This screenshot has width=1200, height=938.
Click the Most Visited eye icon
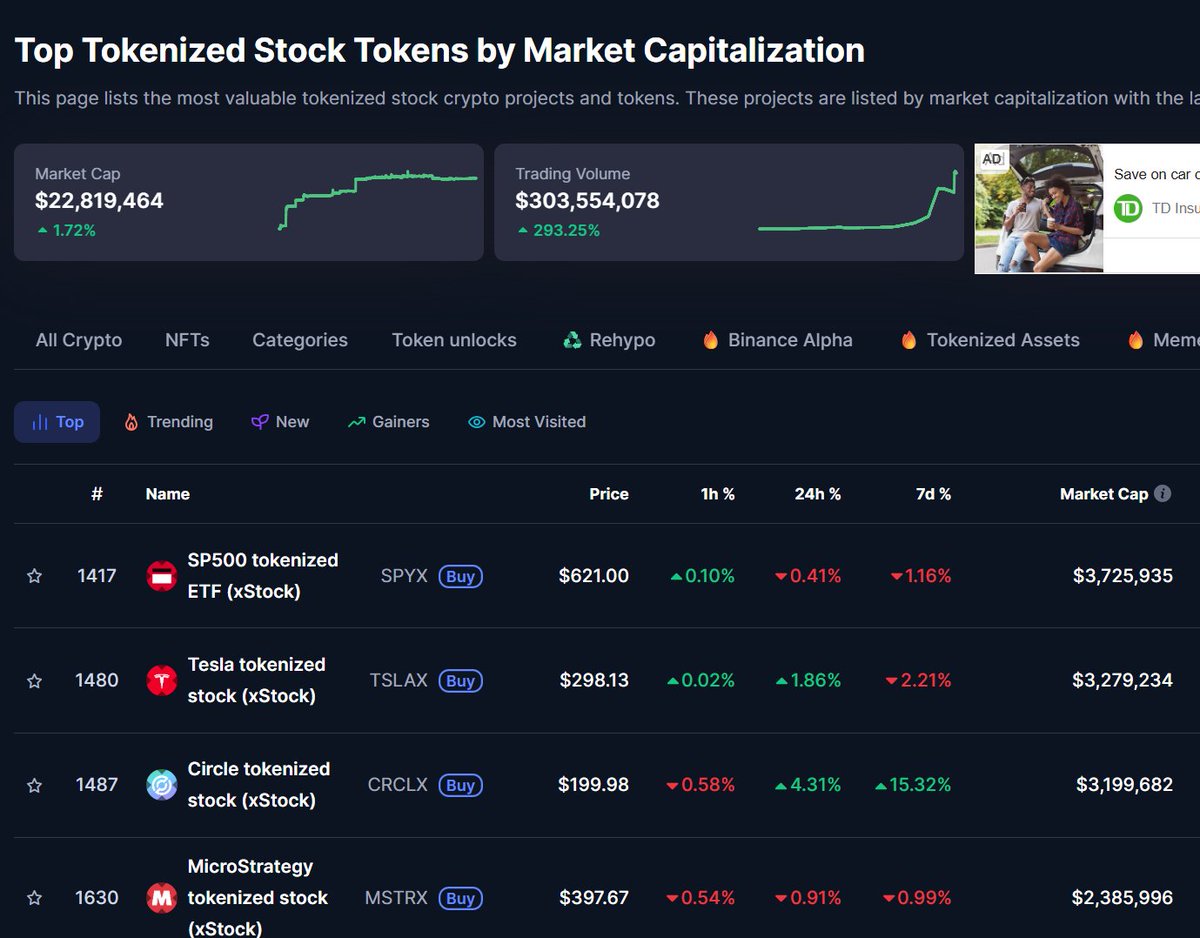(x=477, y=422)
